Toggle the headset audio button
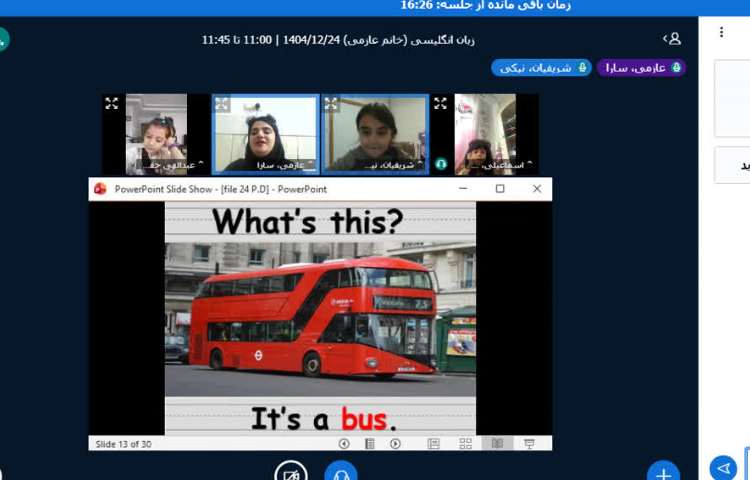Viewport: 750px width, 480px height. click(x=341, y=473)
